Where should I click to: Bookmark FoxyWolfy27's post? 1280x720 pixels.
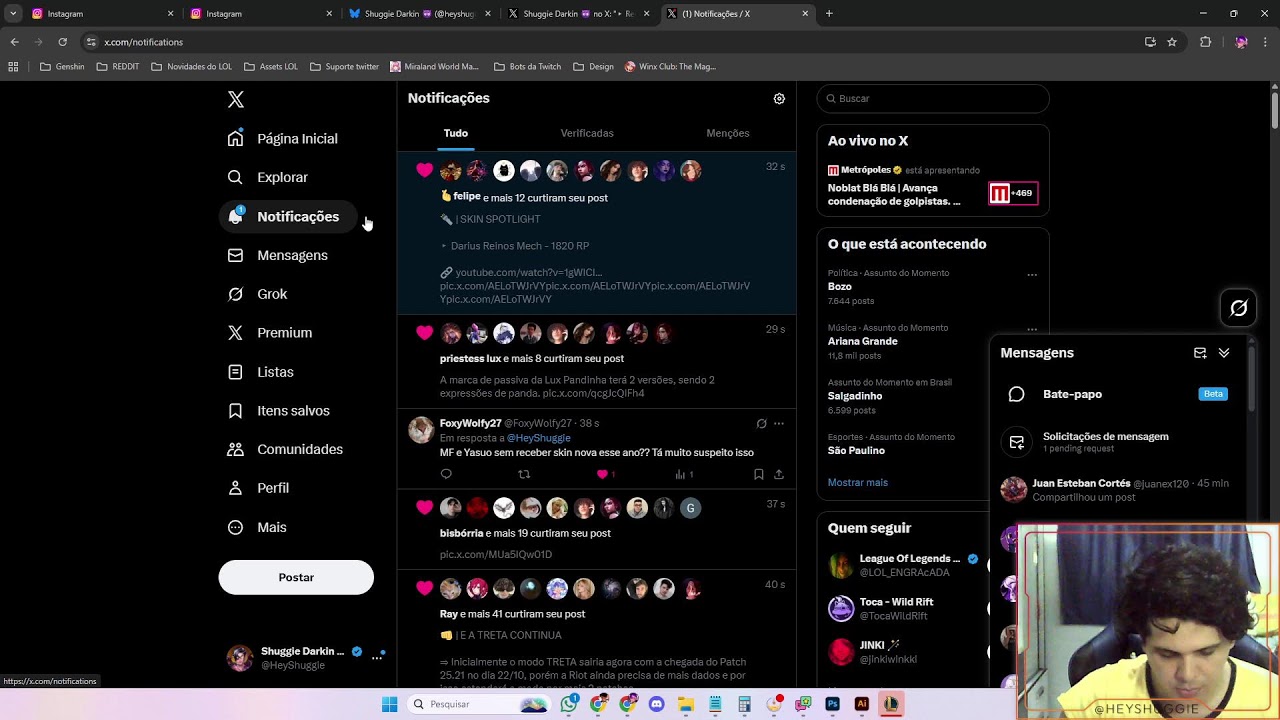(759, 474)
